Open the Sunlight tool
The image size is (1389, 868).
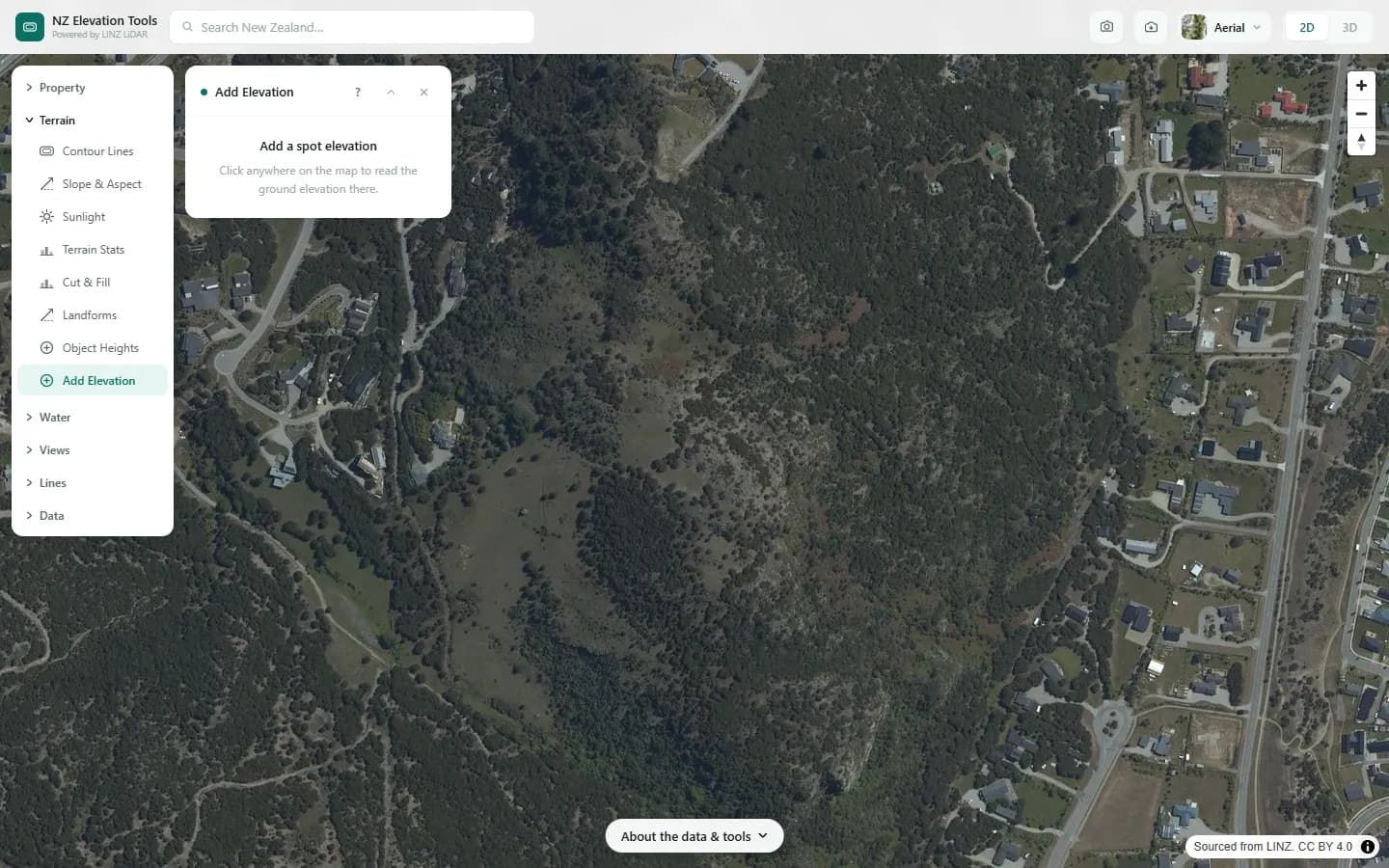coord(93,217)
